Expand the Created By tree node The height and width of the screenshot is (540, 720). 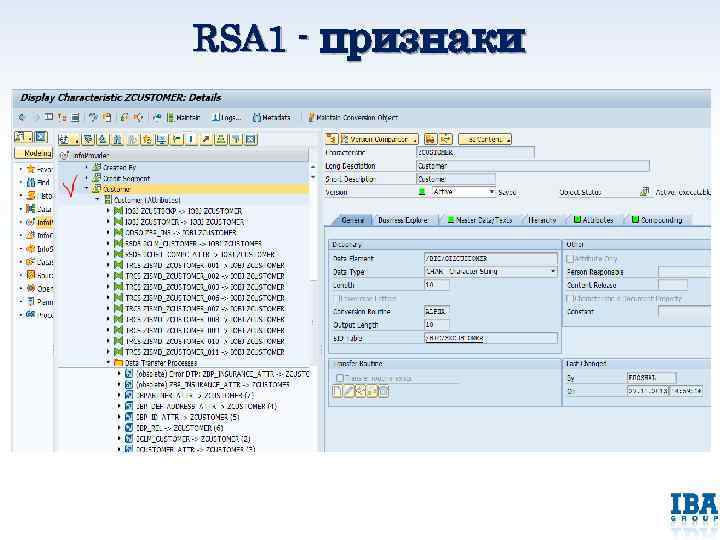[86, 167]
